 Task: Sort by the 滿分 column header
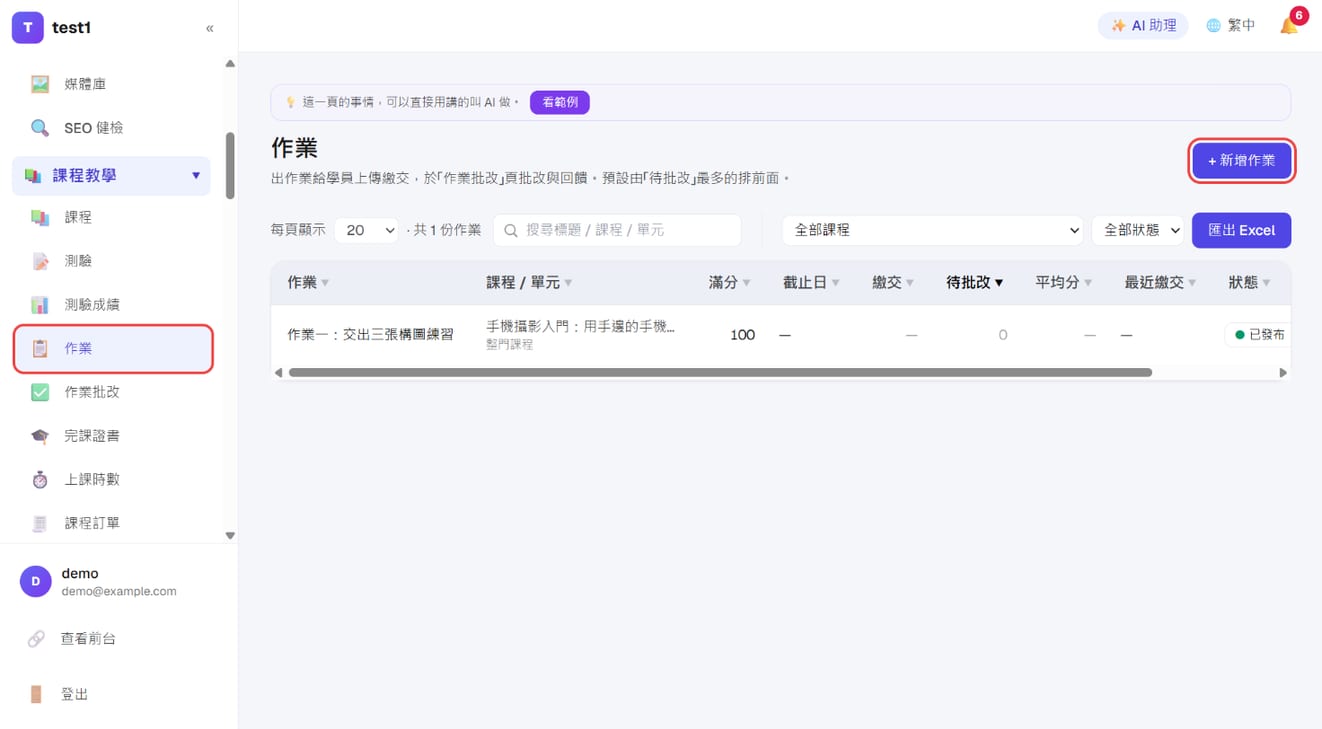click(x=730, y=283)
